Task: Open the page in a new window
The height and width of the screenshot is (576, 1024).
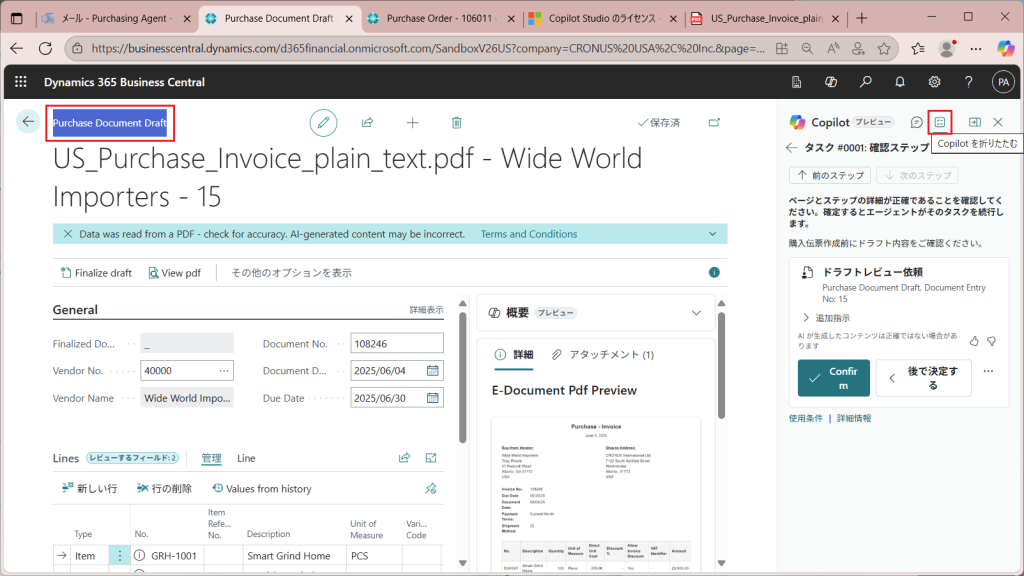Action: (714, 122)
